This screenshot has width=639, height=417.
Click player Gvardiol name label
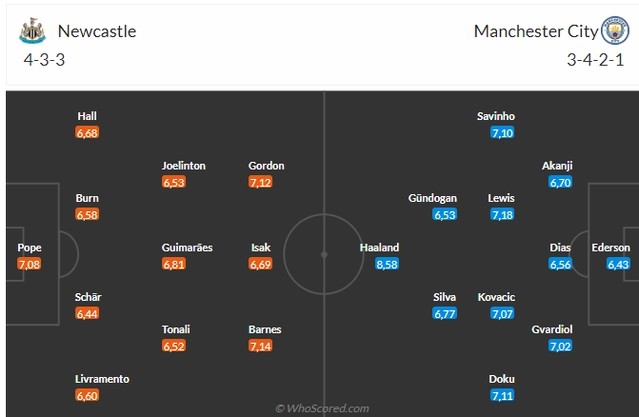coord(552,329)
